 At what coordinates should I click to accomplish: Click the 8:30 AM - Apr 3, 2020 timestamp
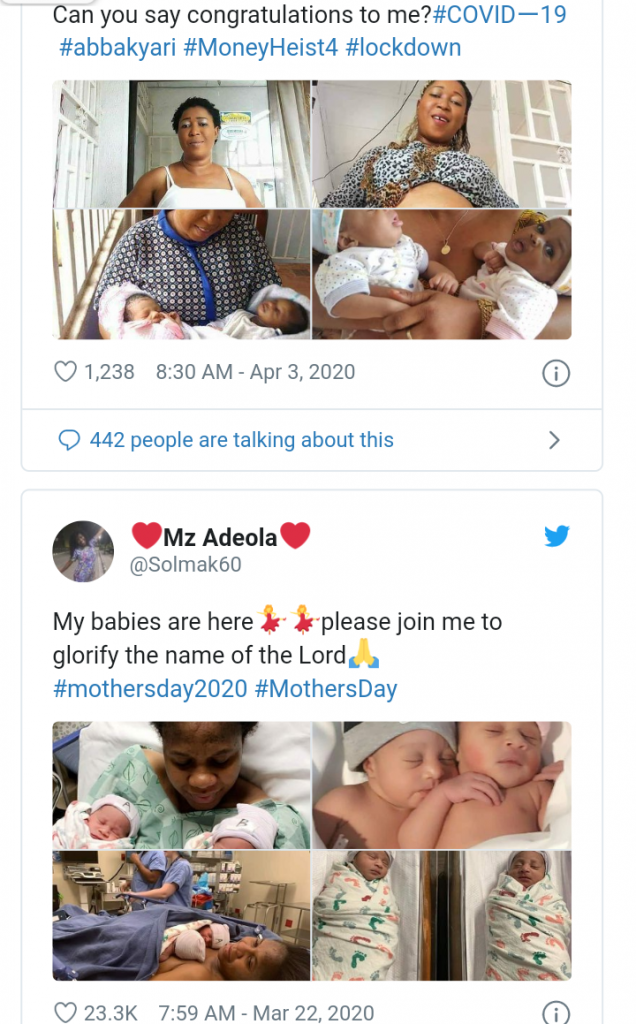coord(255,372)
